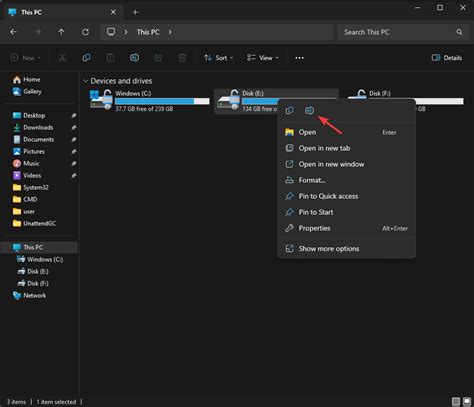Refresh the This PC view
This screenshot has height=407, width=474.
(x=85, y=32)
